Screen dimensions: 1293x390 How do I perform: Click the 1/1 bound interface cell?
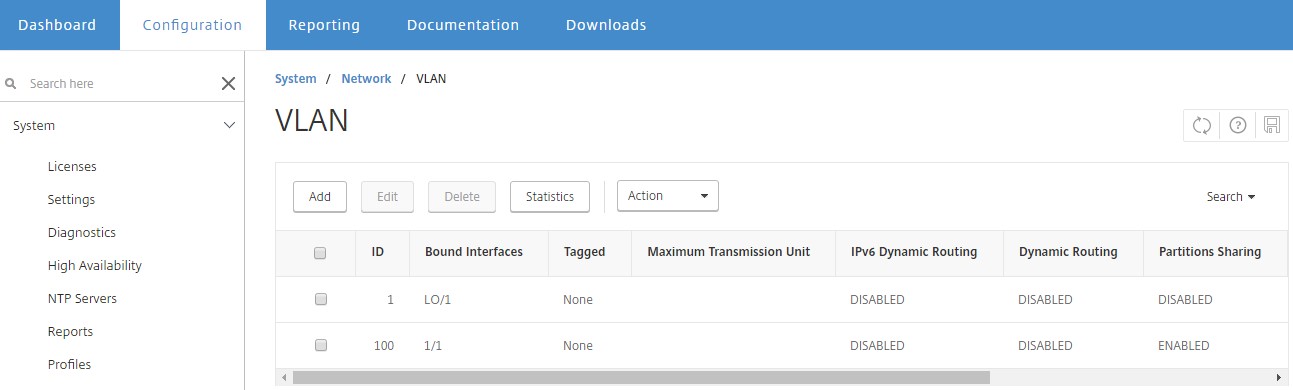click(432, 346)
